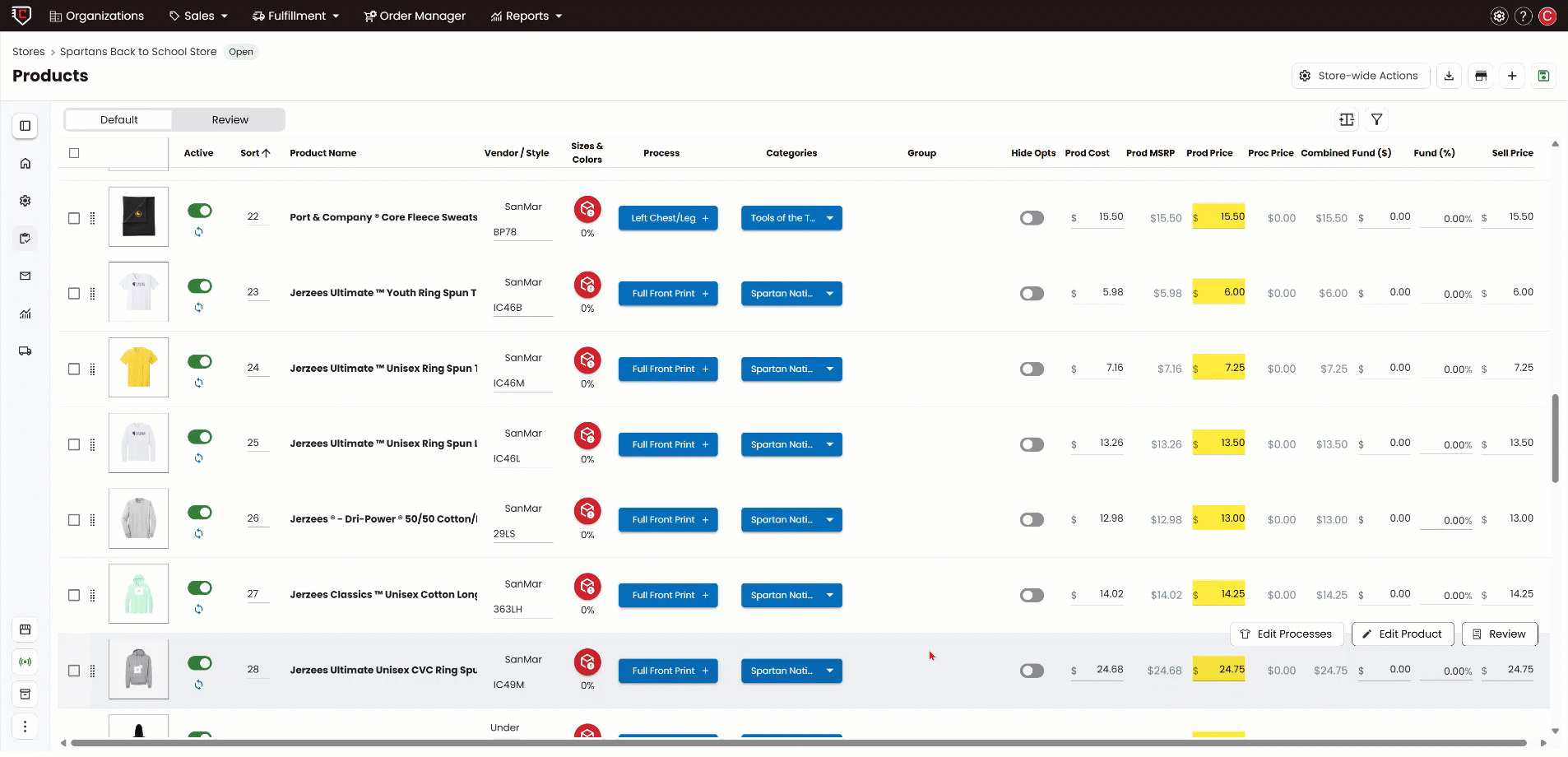The height and width of the screenshot is (757, 1568).
Task: Click the refresh sync icon for row 25
Action: tap(199, 458)
